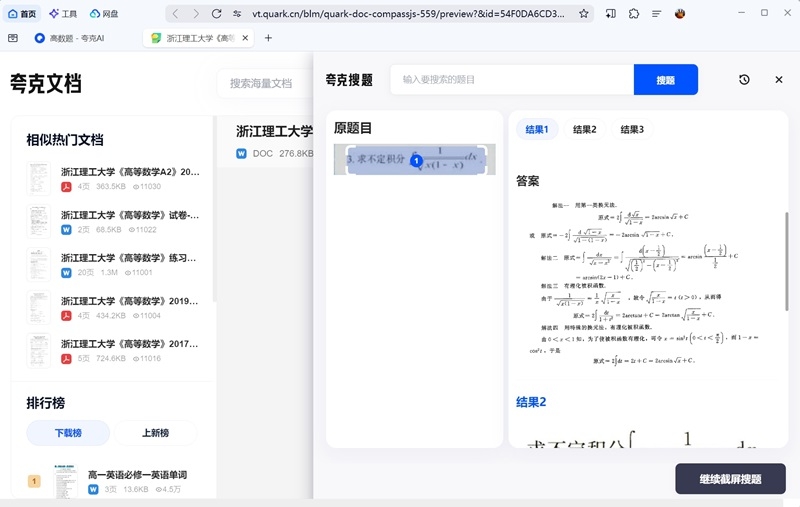
Task: Close the 夸克搜题 panel
Action: 779,80
